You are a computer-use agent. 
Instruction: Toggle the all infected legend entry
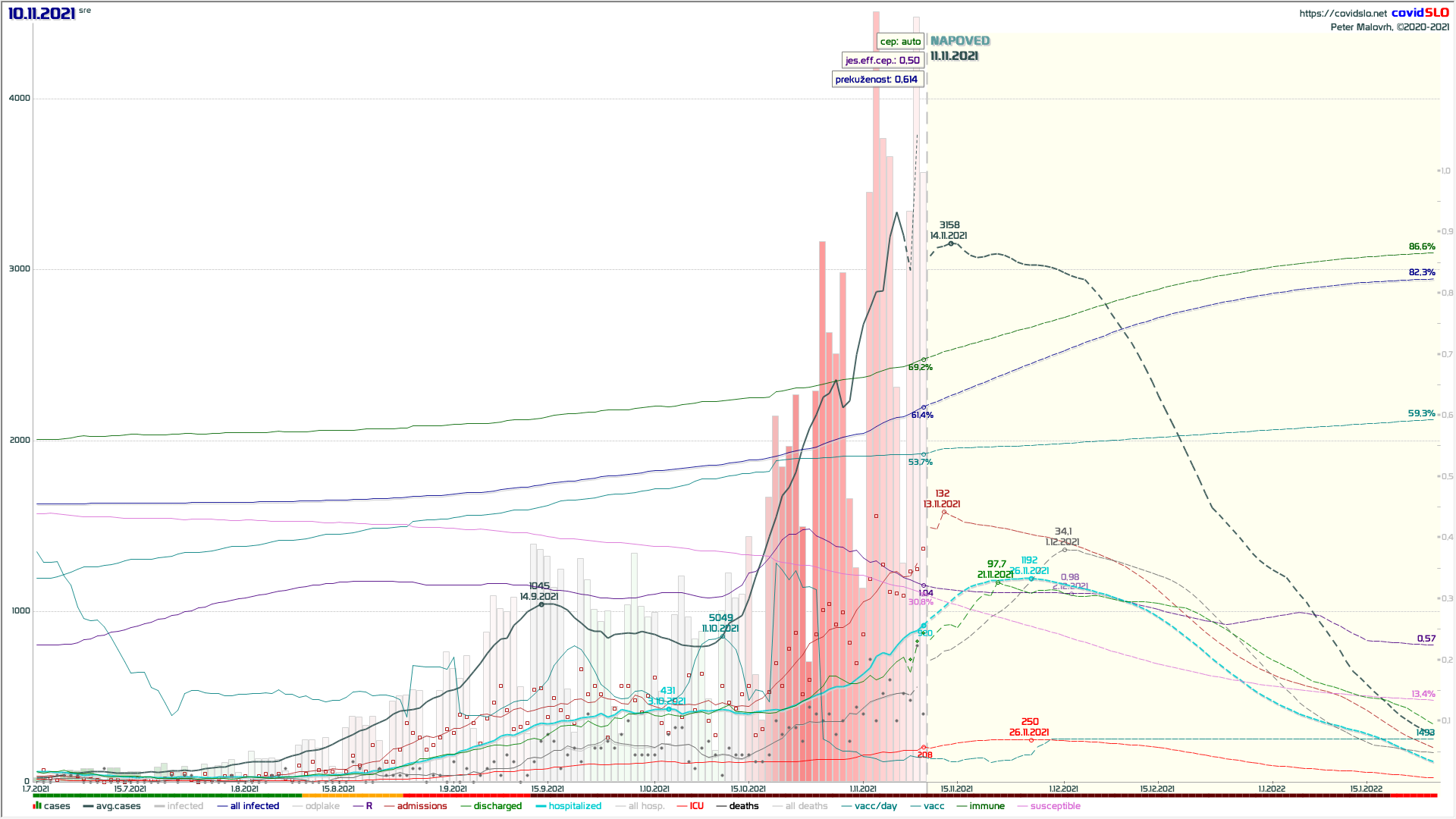pos(254,806)
